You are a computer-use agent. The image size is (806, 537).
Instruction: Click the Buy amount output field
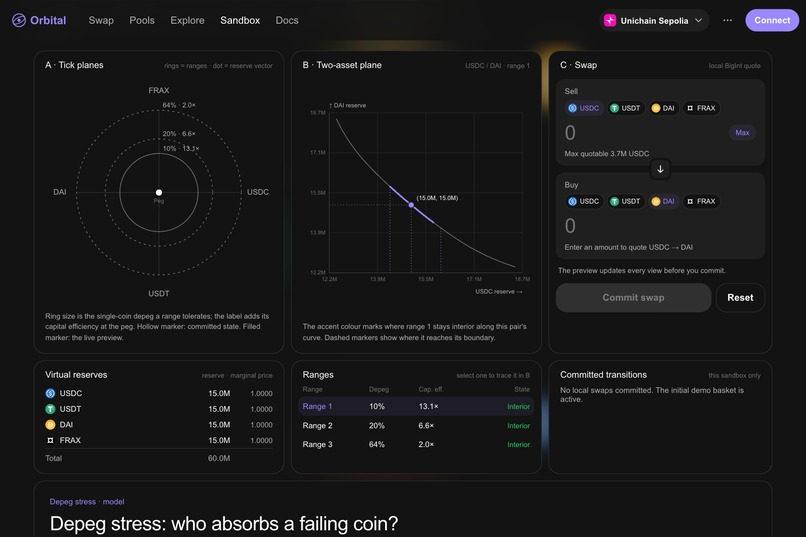pyautogui.click(x=660, y=226)
